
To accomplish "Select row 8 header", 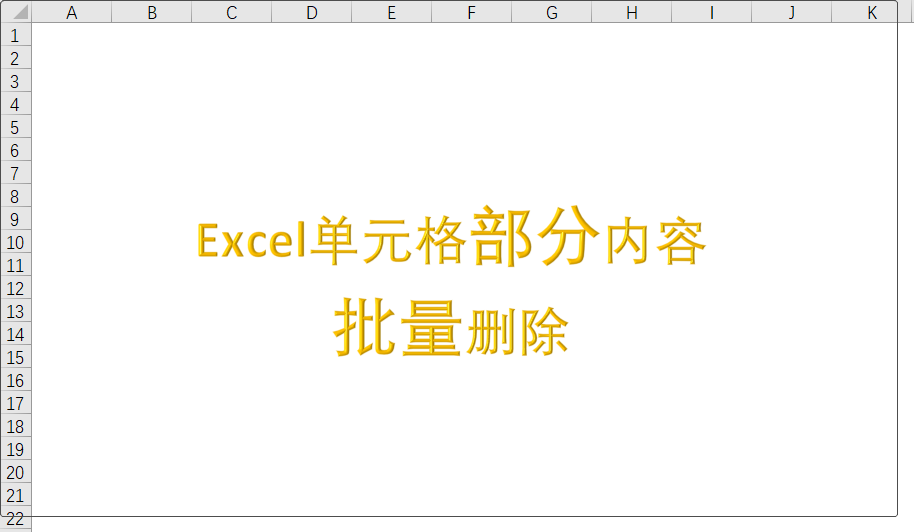I will tap(16, 196).
